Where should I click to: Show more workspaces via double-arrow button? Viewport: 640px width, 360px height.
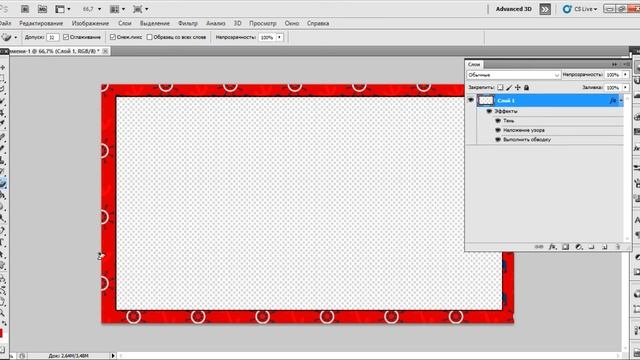point(545,9)
